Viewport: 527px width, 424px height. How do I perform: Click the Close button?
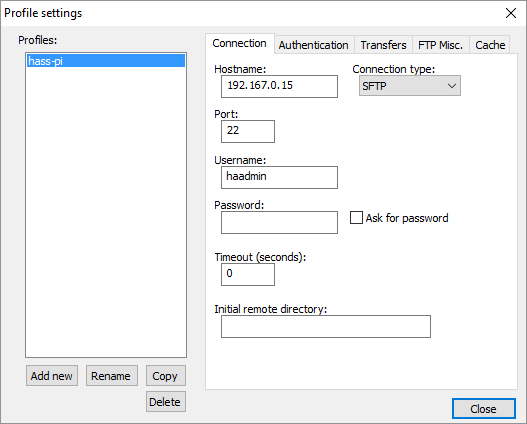coord(484,409)
